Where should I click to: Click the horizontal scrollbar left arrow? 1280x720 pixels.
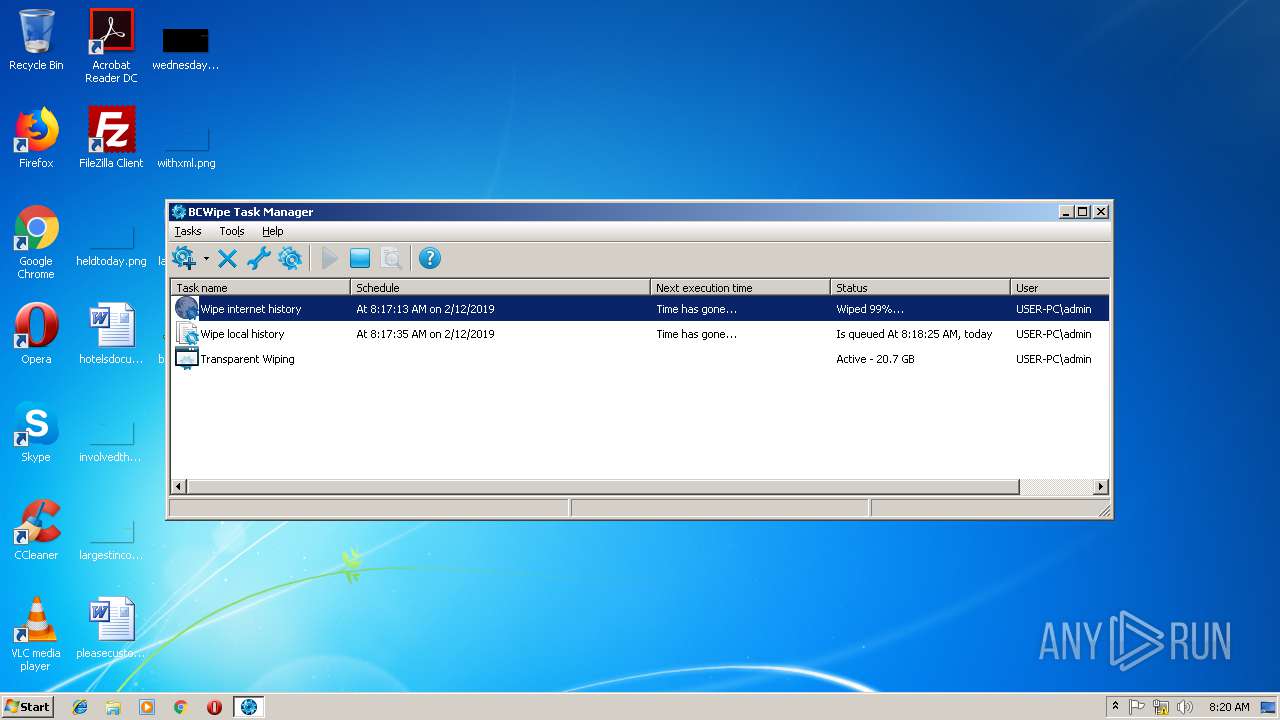click(180, 487)
